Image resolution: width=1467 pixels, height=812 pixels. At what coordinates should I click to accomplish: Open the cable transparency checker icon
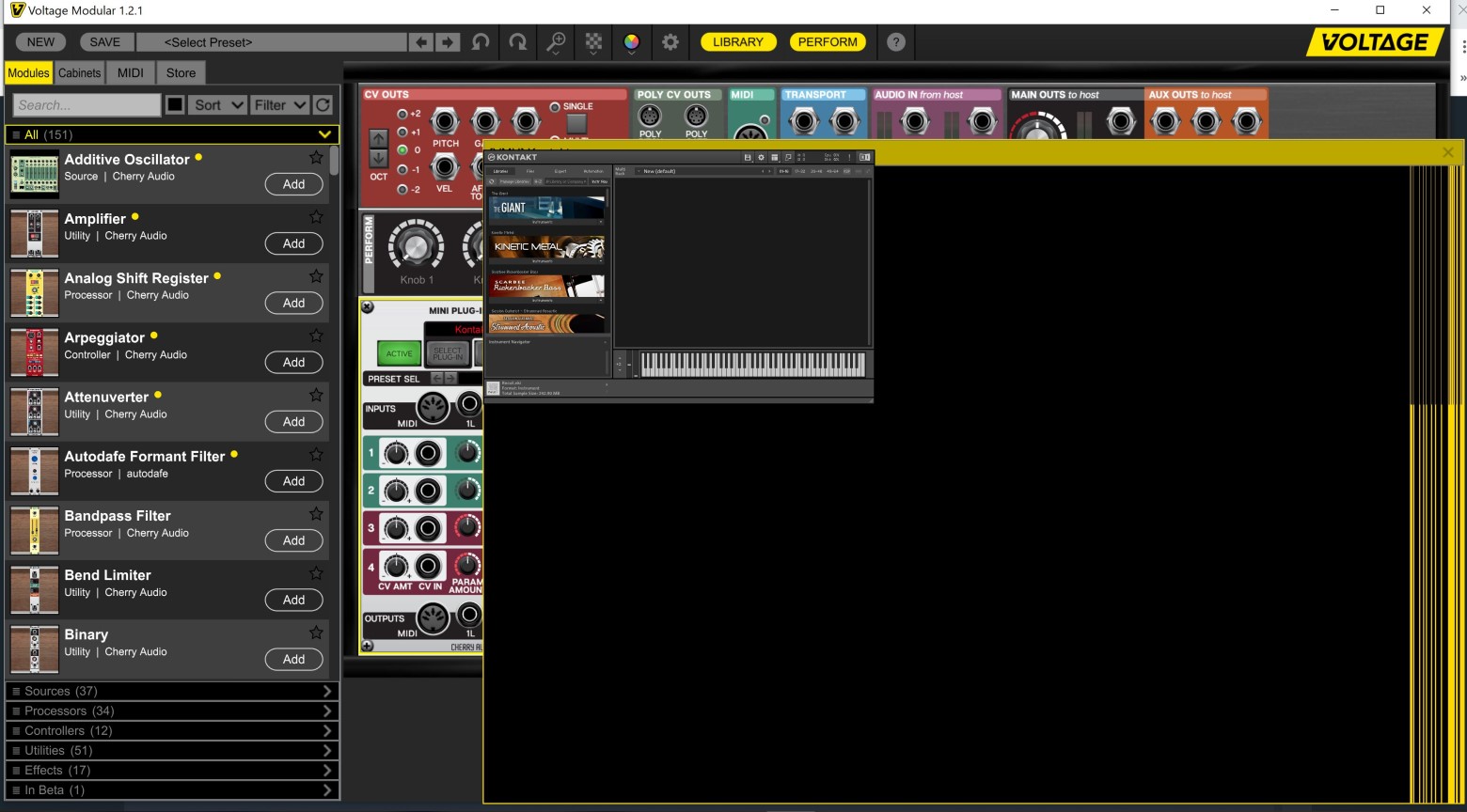(x=594, y=42)
